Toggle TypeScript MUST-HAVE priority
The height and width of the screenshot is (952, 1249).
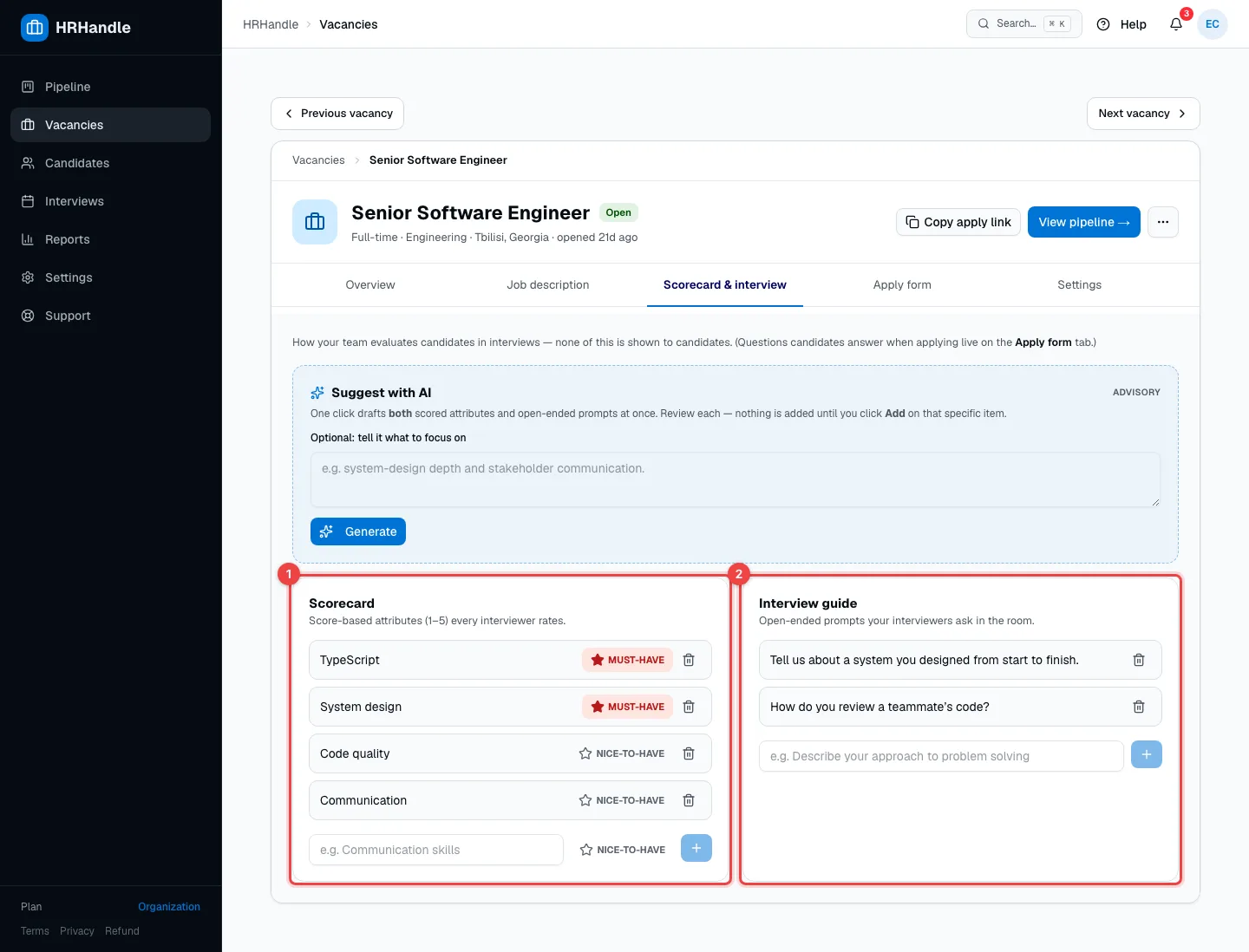click(x=627, y=660)
